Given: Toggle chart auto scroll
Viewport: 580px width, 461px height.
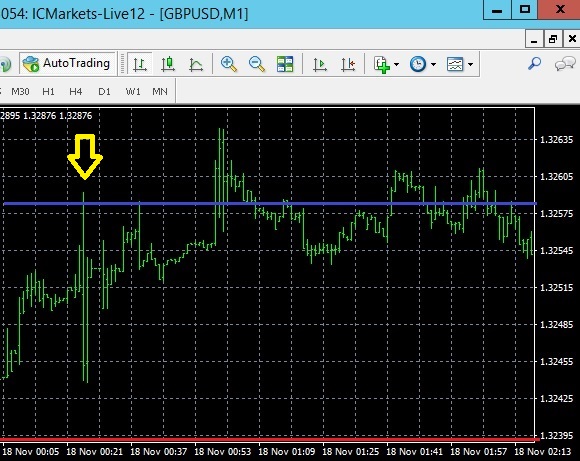Looking at the screenshot, I should [x=320, y=64].
